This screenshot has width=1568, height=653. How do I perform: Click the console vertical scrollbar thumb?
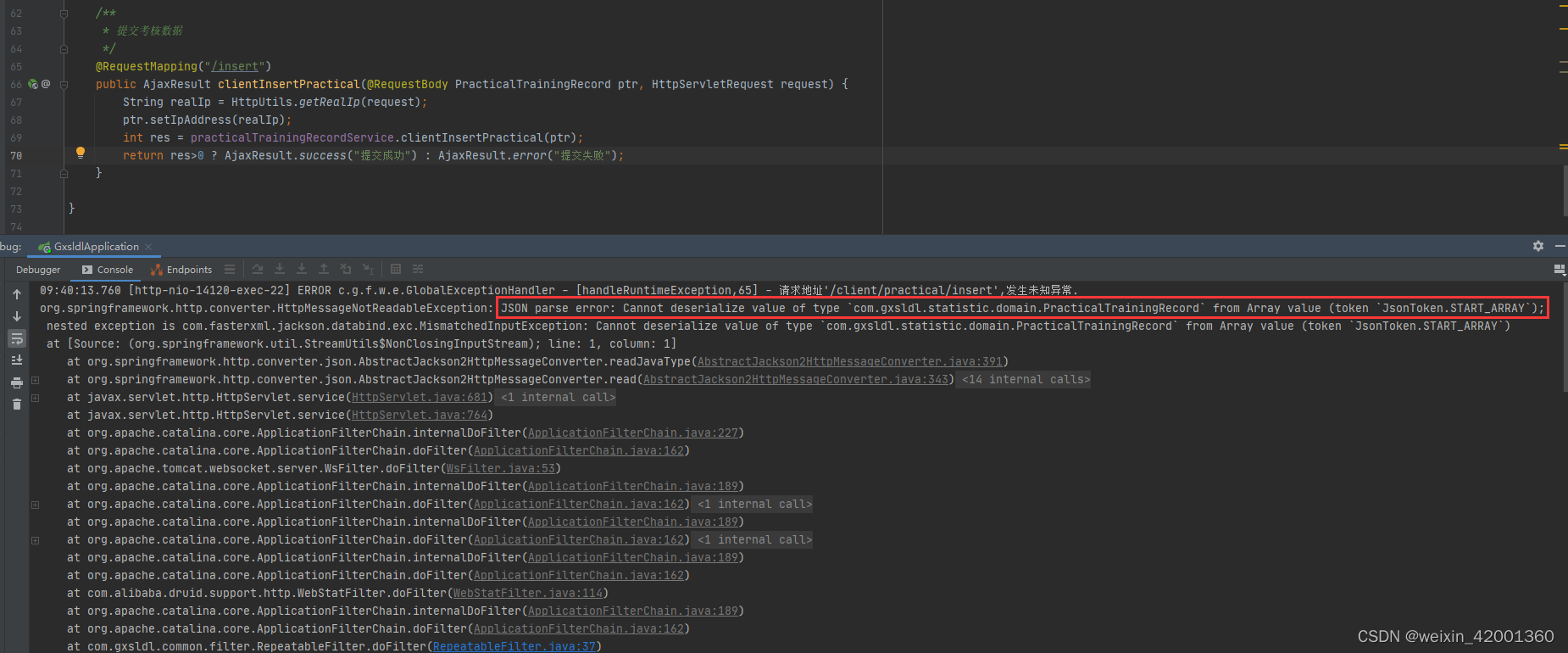click(1565, 337)
